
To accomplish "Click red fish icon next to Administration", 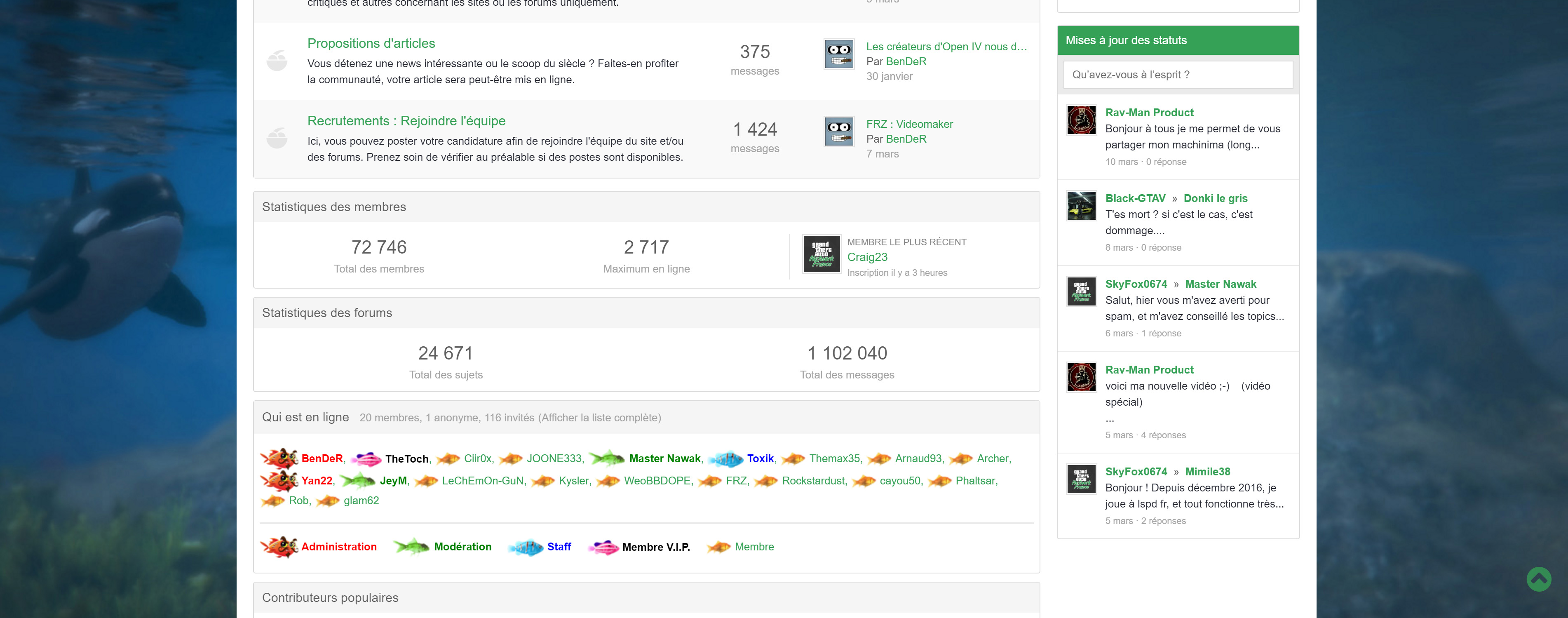I will [x=279, y=547].
